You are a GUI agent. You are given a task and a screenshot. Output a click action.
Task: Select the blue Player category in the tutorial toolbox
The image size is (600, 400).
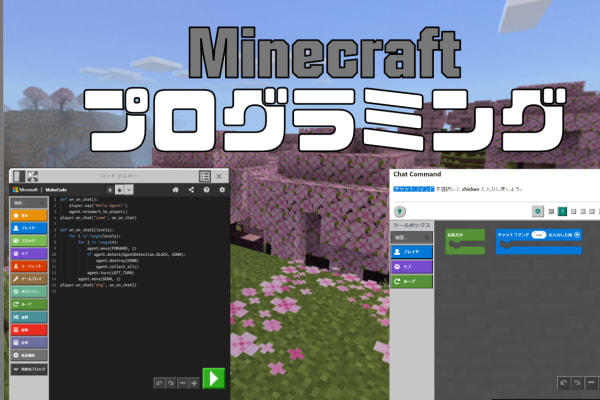pyautogui.click(x=412, y=252)
